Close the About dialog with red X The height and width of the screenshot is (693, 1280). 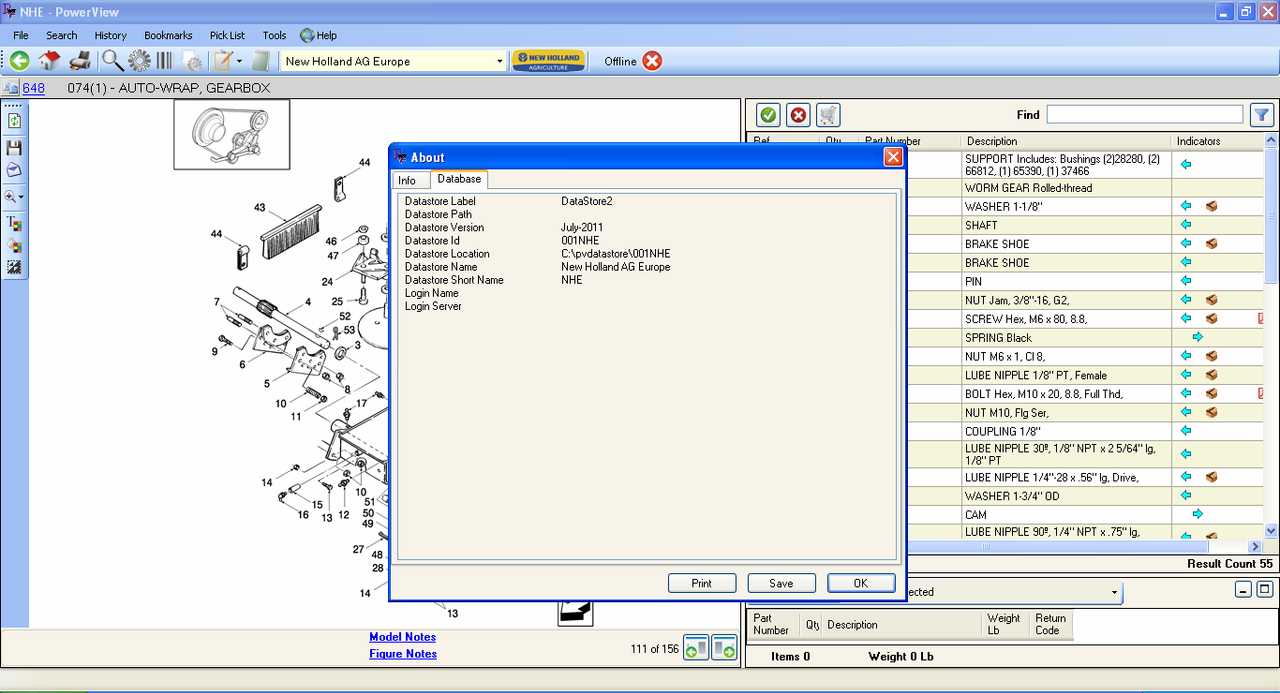[893, 157]
